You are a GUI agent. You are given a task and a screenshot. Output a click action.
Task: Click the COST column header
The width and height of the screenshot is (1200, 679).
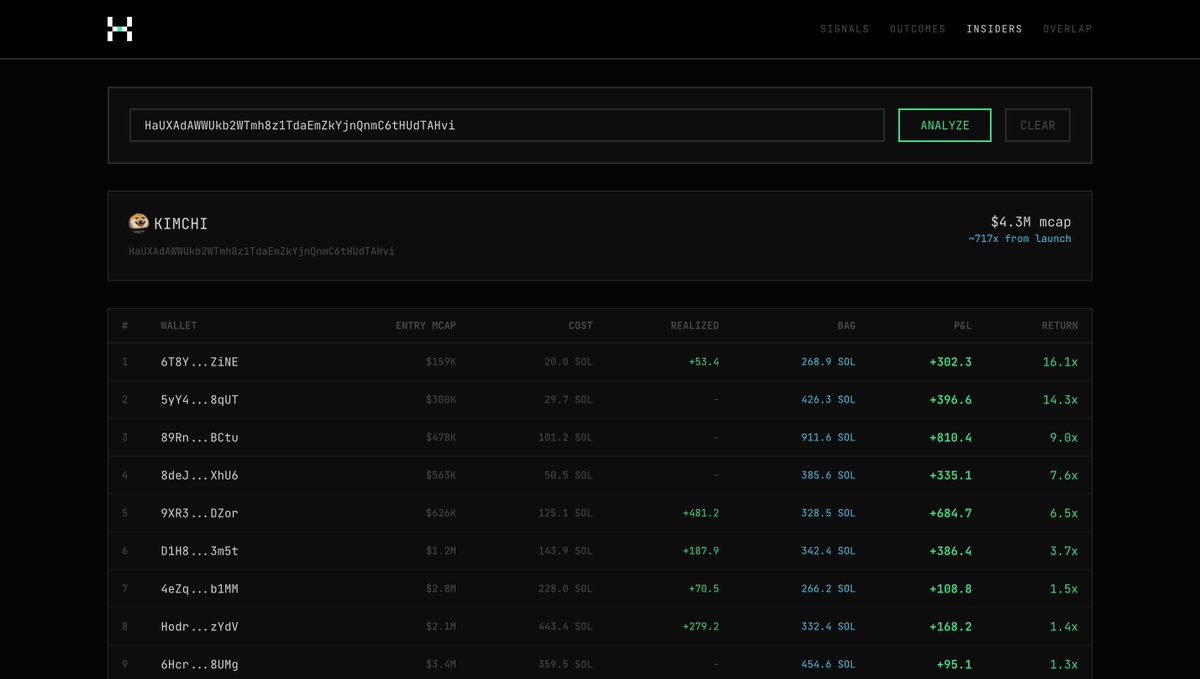pyautogui.click(x=580, y=326)
